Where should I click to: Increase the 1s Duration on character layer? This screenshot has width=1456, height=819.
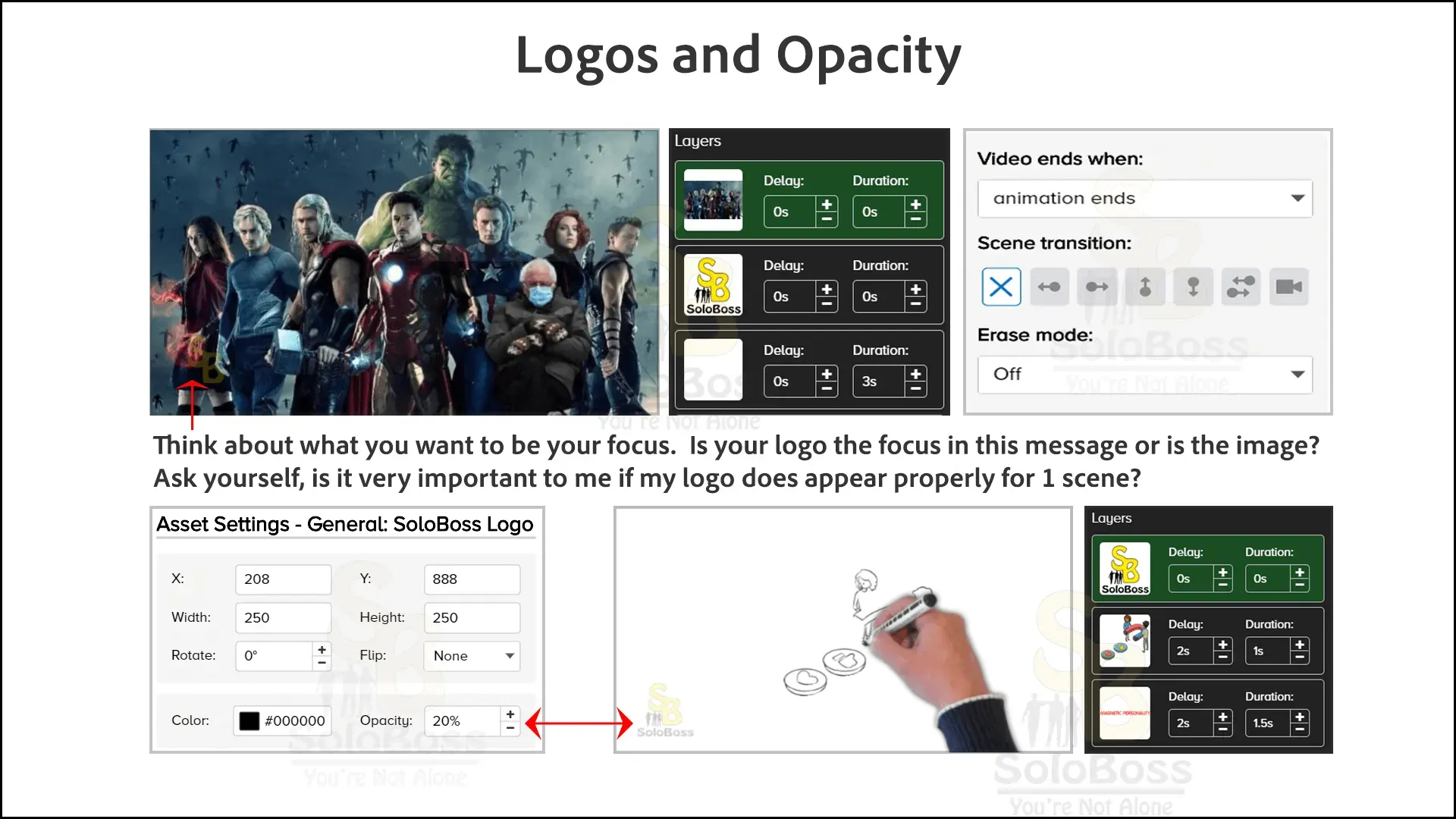pyautogui.click(x=1300, y=645)
